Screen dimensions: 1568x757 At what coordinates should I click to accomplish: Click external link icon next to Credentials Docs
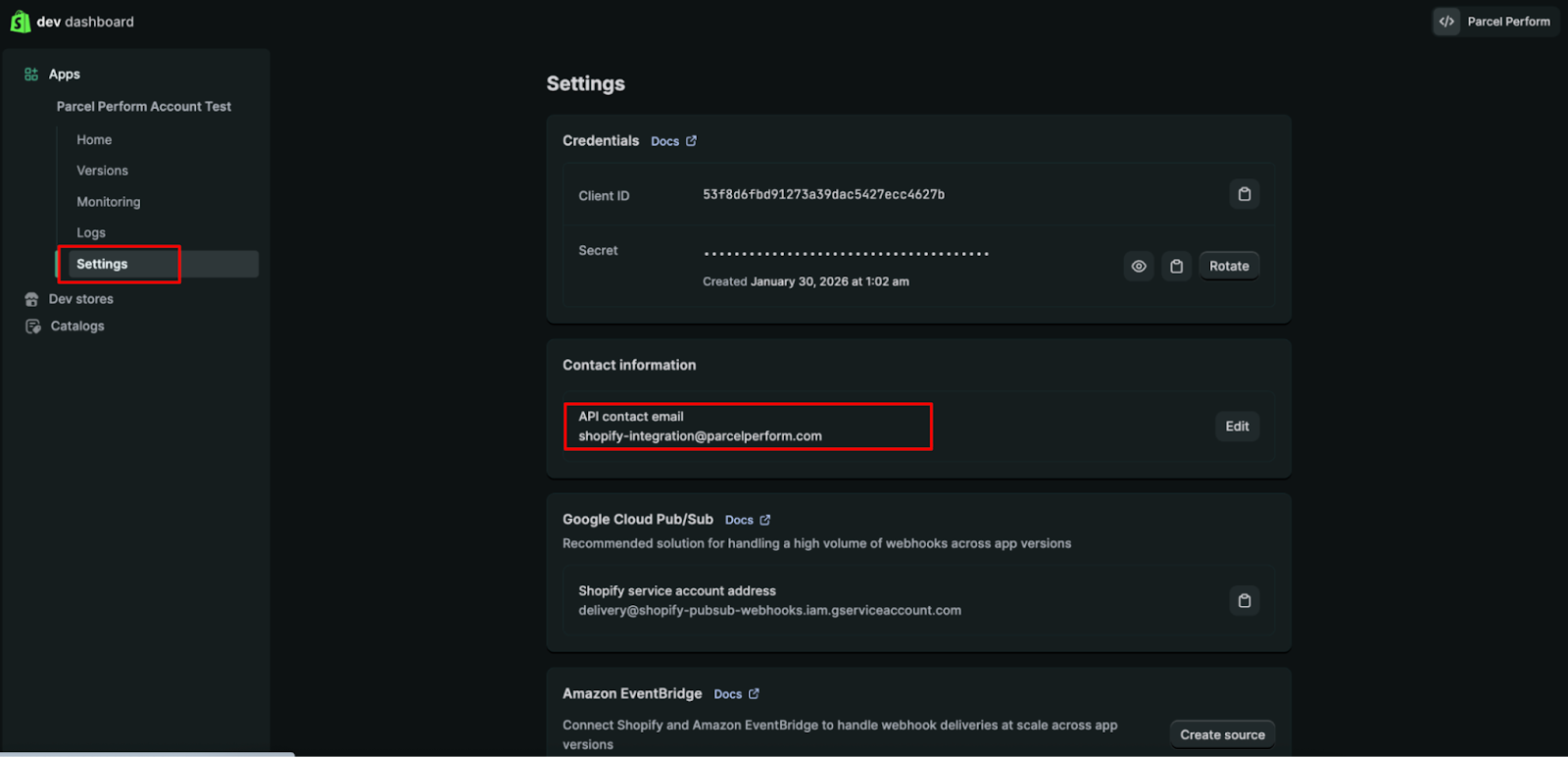click(x=691, y=141)
